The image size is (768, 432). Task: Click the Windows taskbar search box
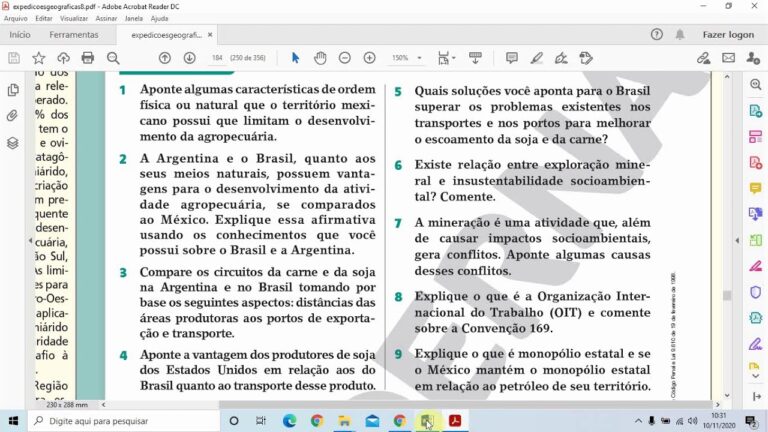123,421
